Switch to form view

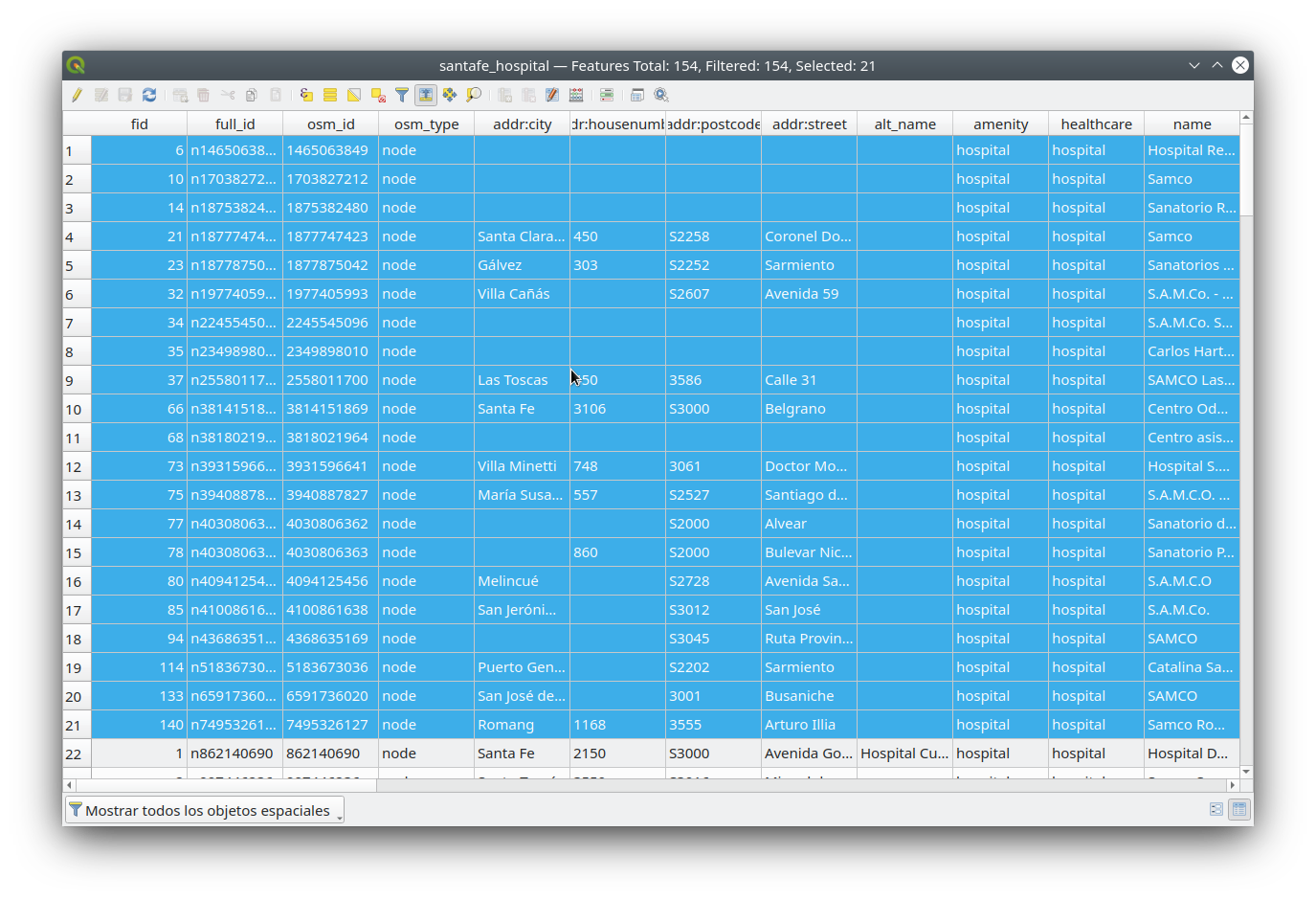[1216, 809]
